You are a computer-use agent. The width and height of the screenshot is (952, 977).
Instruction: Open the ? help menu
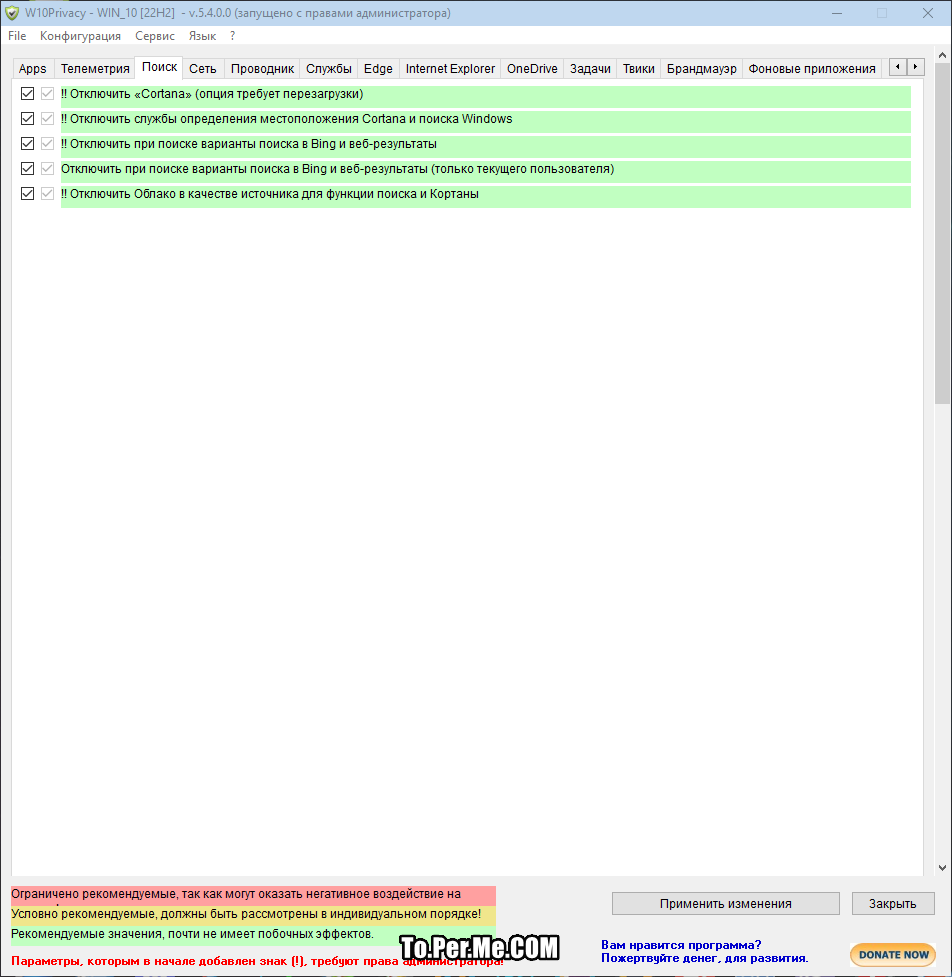click(232, 36)
